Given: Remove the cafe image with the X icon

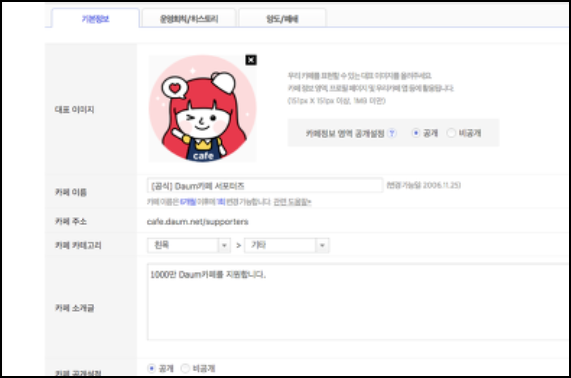Looking at the screenshot, I should (251, 60).
